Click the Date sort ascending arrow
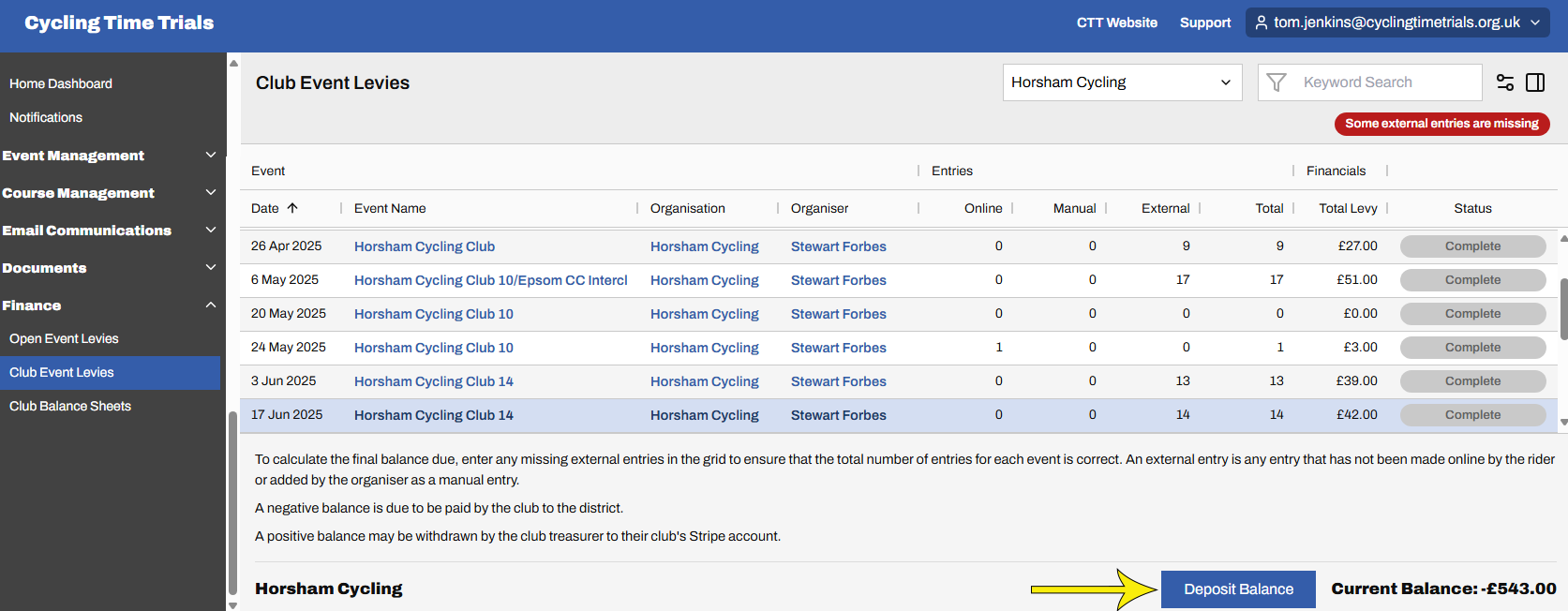Screen dimensions: 1568x611 (x=292, y=208)
